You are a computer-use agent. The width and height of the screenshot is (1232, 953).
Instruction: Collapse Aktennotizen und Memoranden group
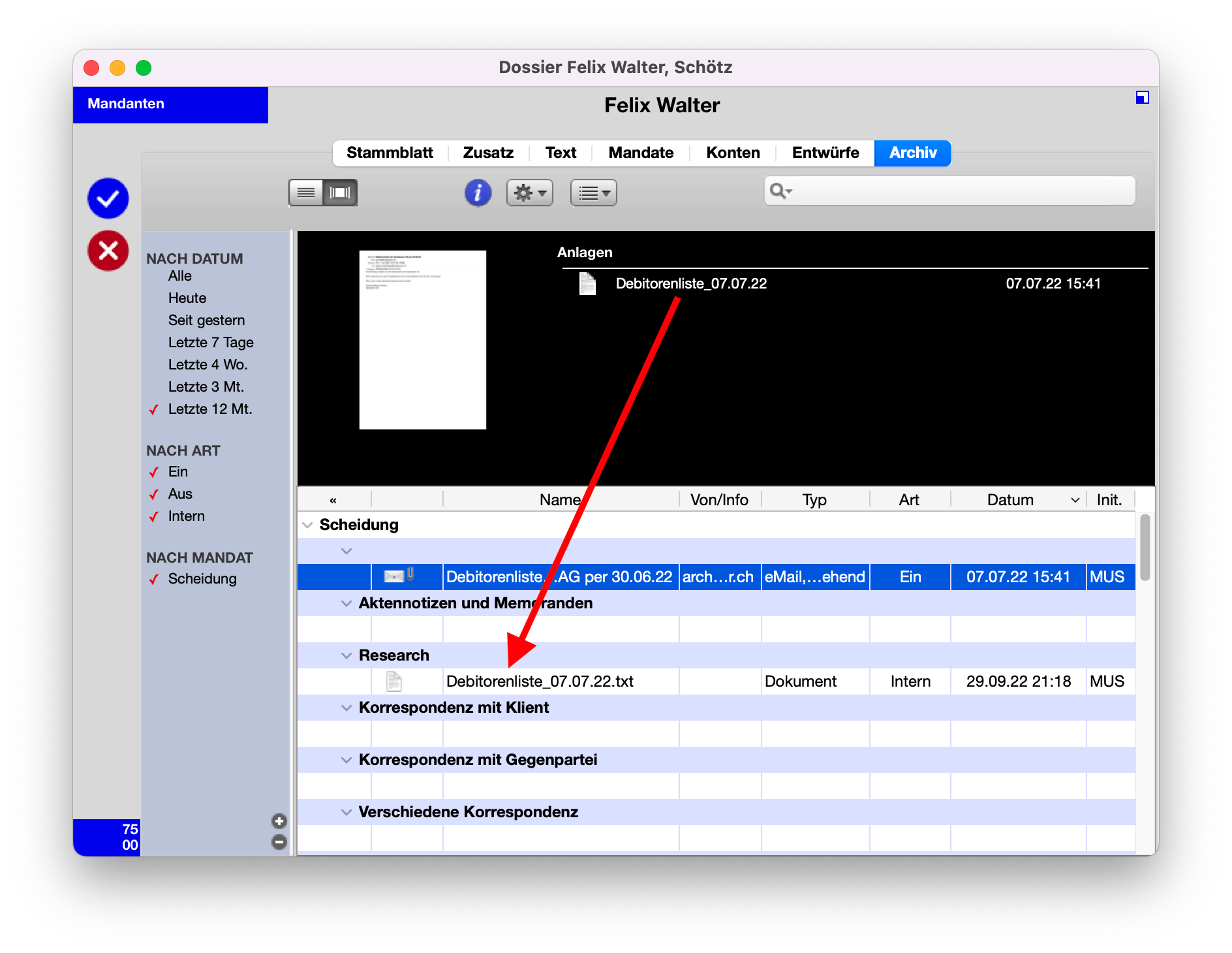pos(346,603)
